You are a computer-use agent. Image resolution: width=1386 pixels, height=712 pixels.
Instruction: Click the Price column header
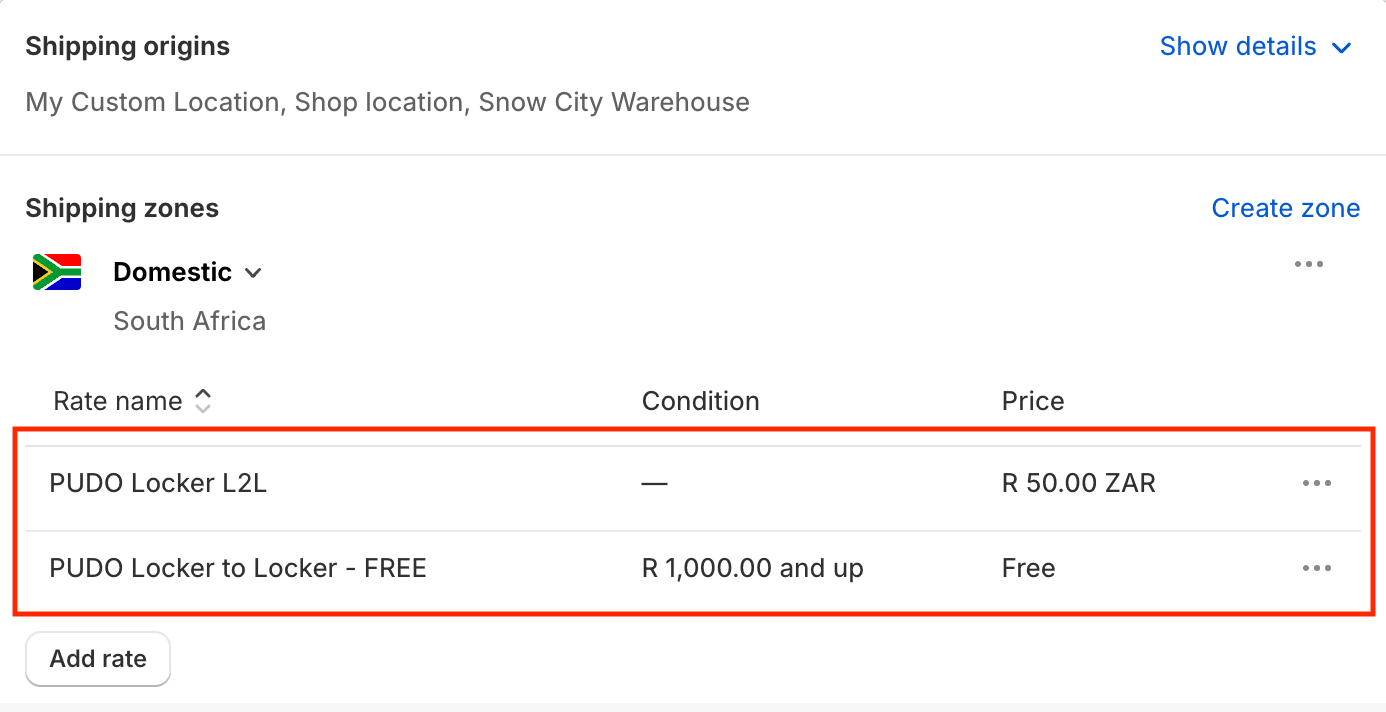(1033, 401)
